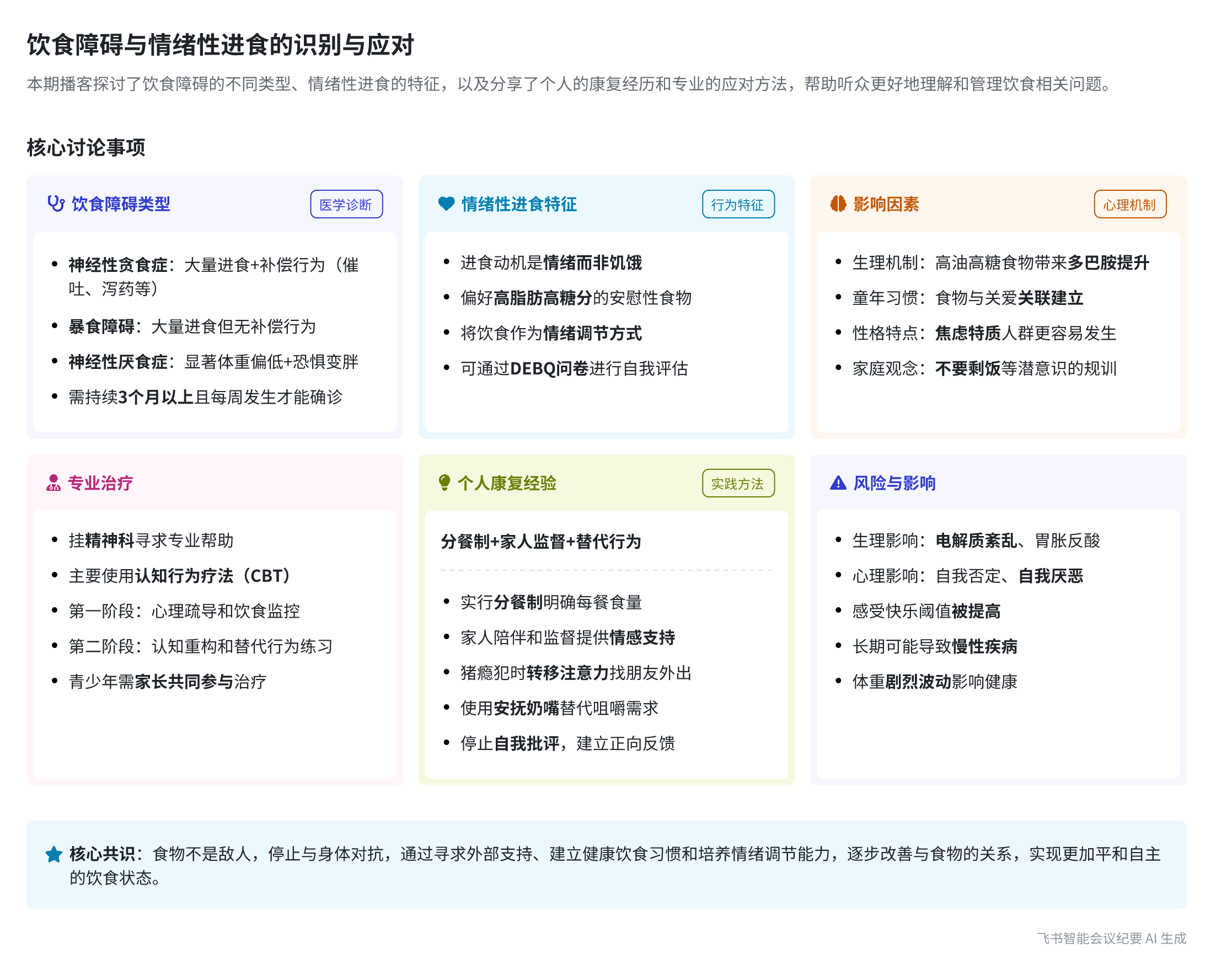Click the 分餐制+家人监督+替代行为 subheading
The width and height of the screenshot is (1232, 975).
tap(540, 541)
